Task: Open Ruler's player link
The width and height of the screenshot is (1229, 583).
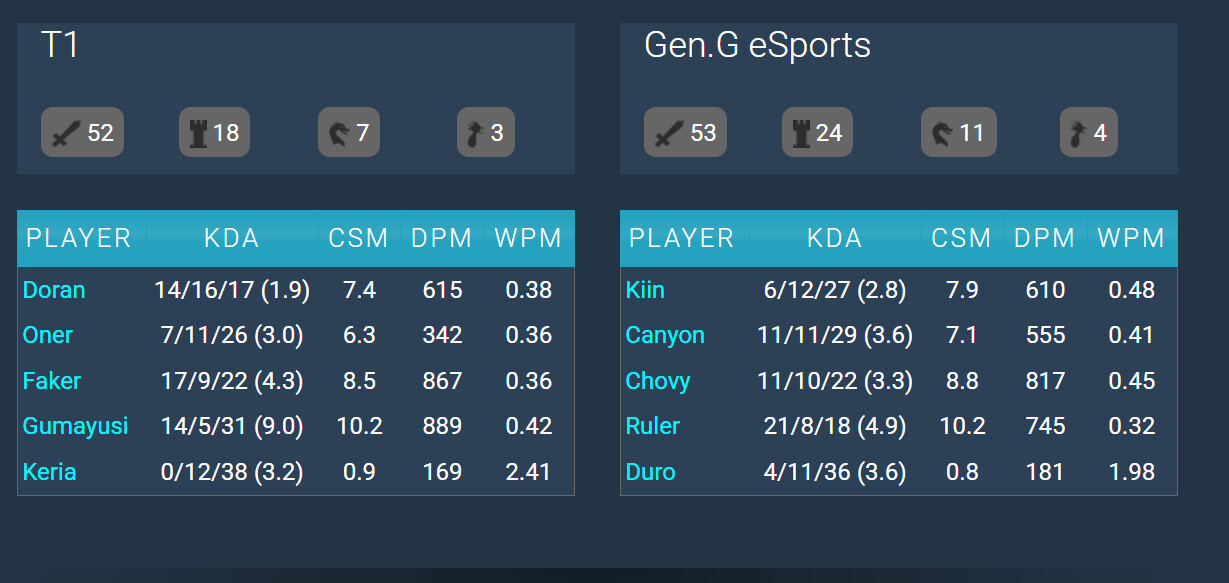Action: pyautogui.click(x=653, y=426)
